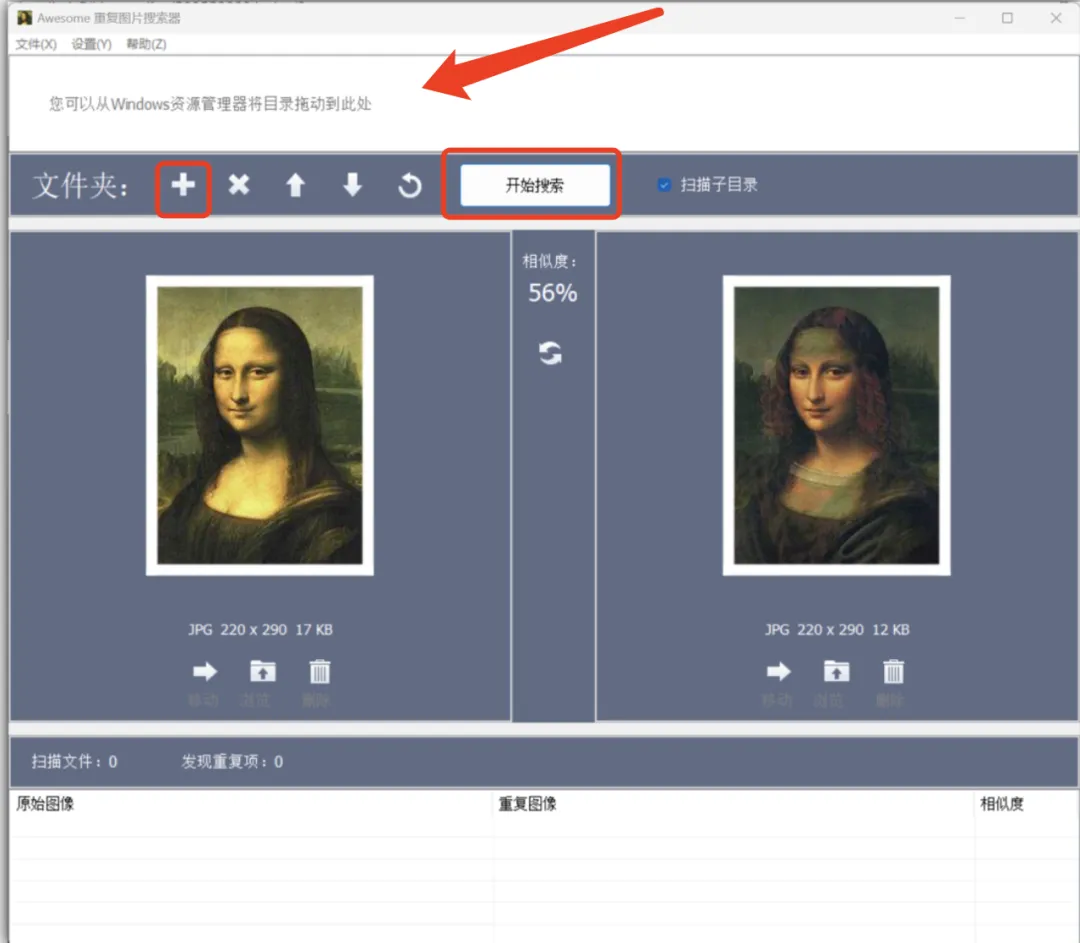Click the 56% similarity value
This screenshot has height=943, width=1080.
point(552,293)
